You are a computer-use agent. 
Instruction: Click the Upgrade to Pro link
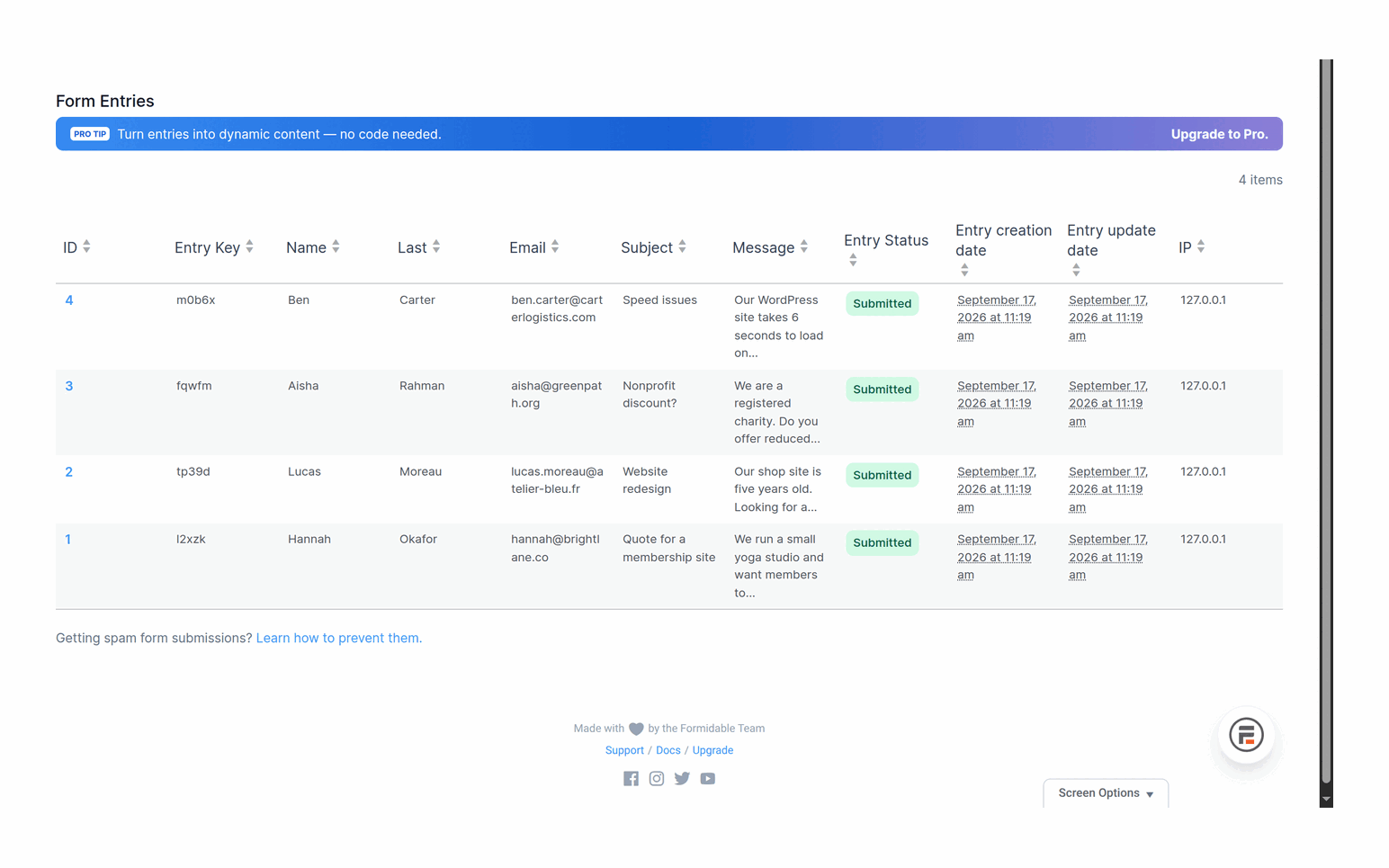(x=1219, y=134)
